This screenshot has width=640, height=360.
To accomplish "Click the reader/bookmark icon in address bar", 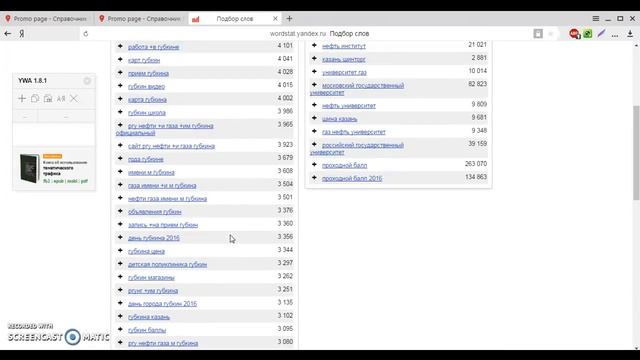I will 538,34.
